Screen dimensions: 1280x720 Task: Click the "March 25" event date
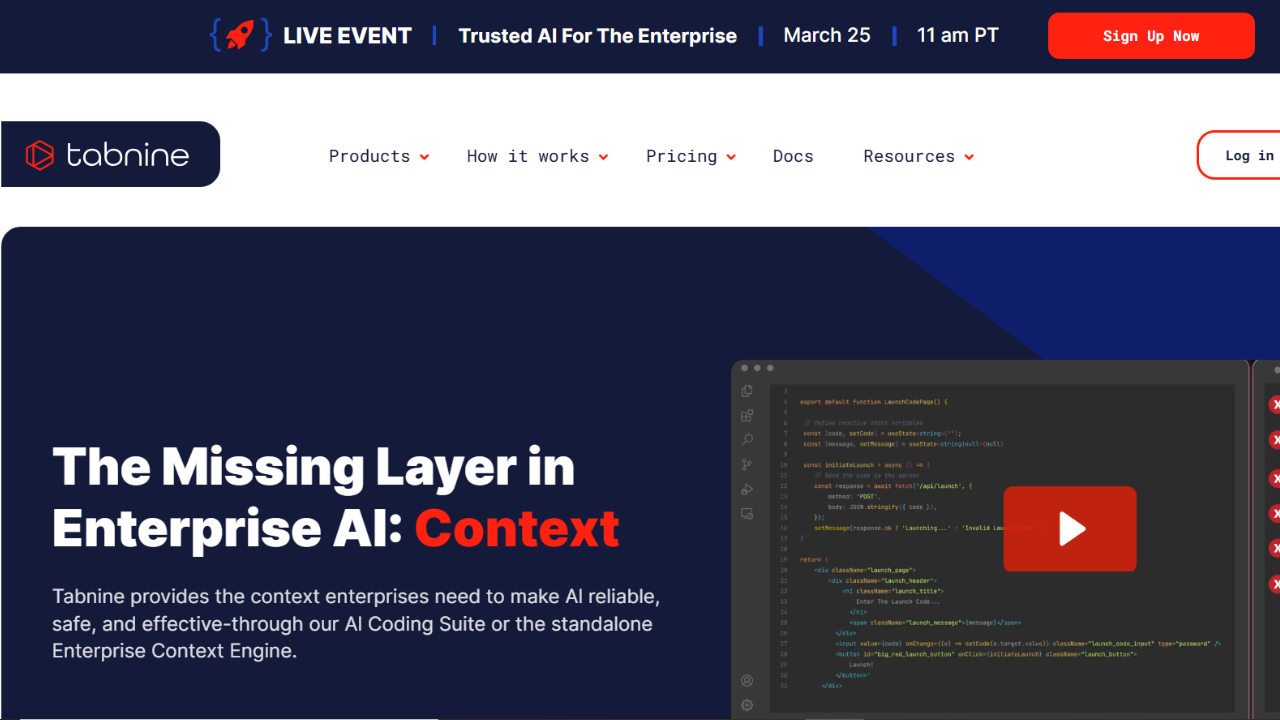point(827,35)
